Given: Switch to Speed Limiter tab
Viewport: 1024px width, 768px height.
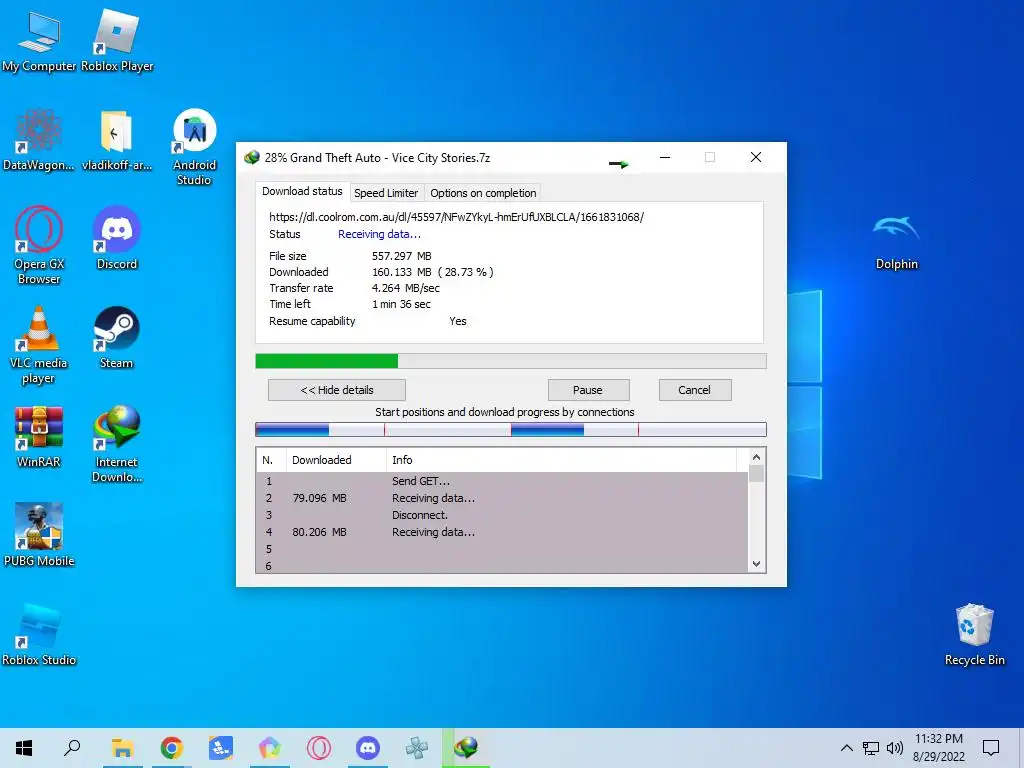Looking at the screenshot, I should [386, 193].
